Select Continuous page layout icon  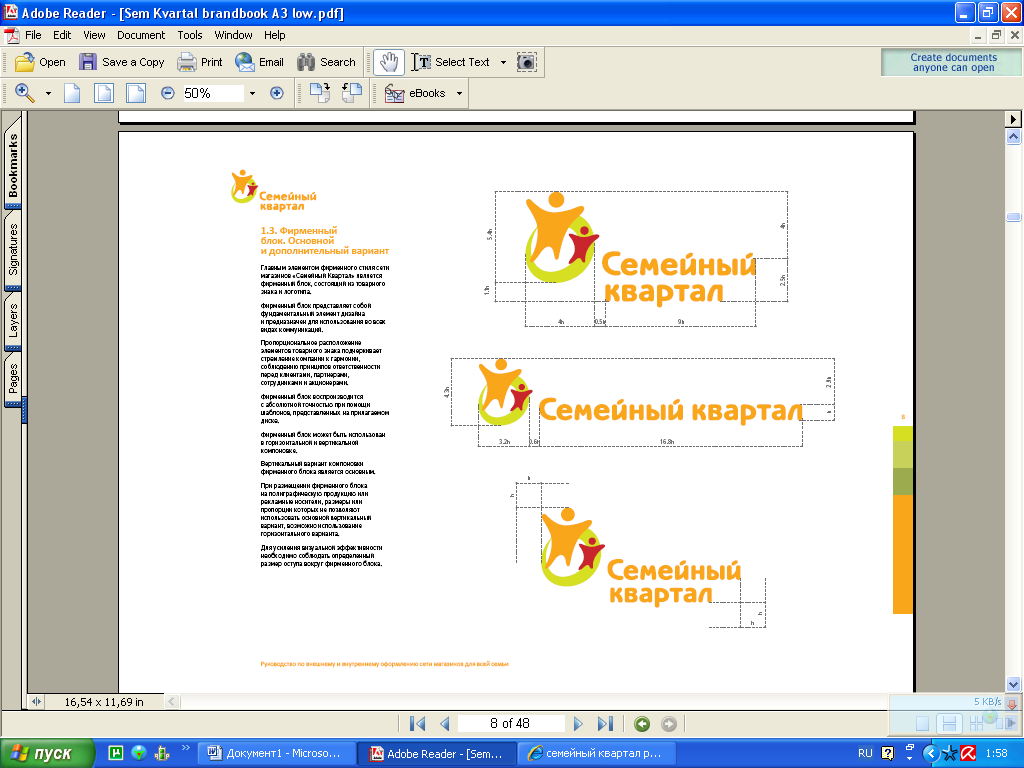[949, 723]
